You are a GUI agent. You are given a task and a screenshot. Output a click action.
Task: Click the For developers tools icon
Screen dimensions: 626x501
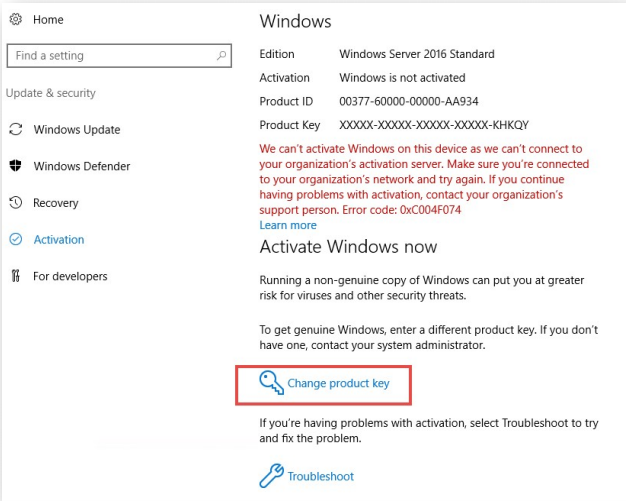pyautogui.click(x=16, y=276)
